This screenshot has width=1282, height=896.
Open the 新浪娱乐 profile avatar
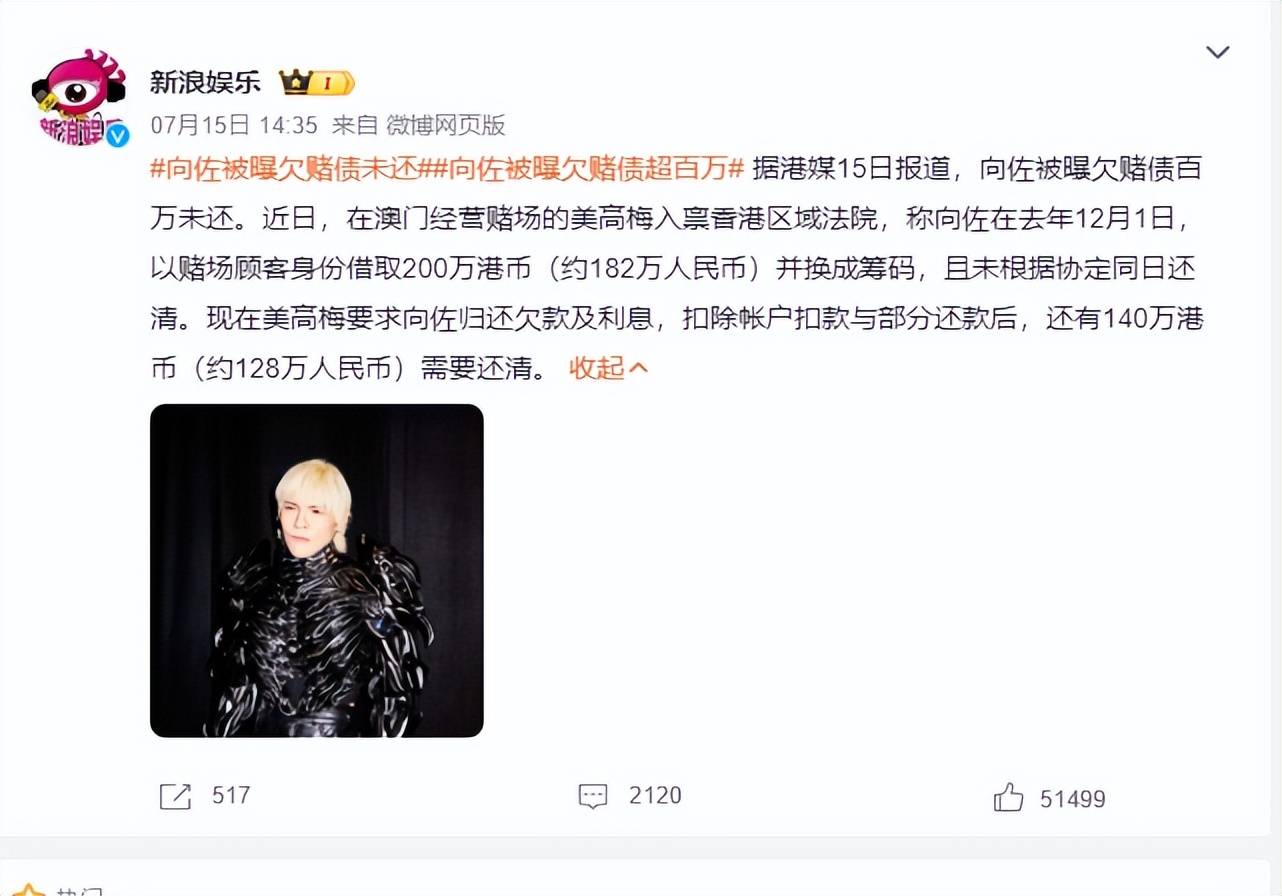point(80,97)
